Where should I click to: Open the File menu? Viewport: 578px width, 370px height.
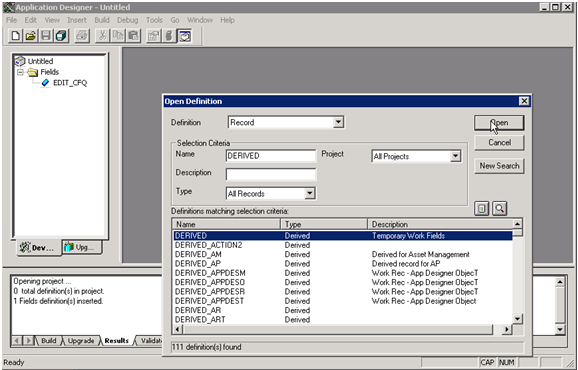pos(11,20)
